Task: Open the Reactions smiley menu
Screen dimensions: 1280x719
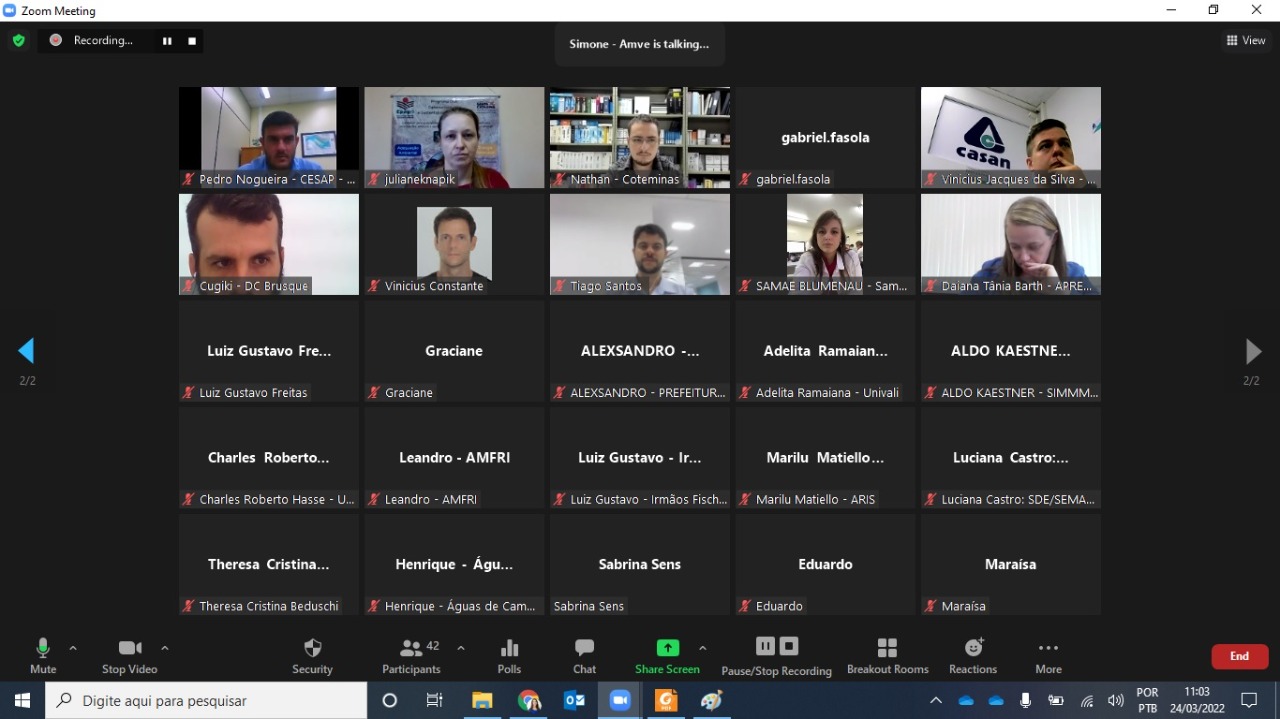Action: [x=973, y=655]
